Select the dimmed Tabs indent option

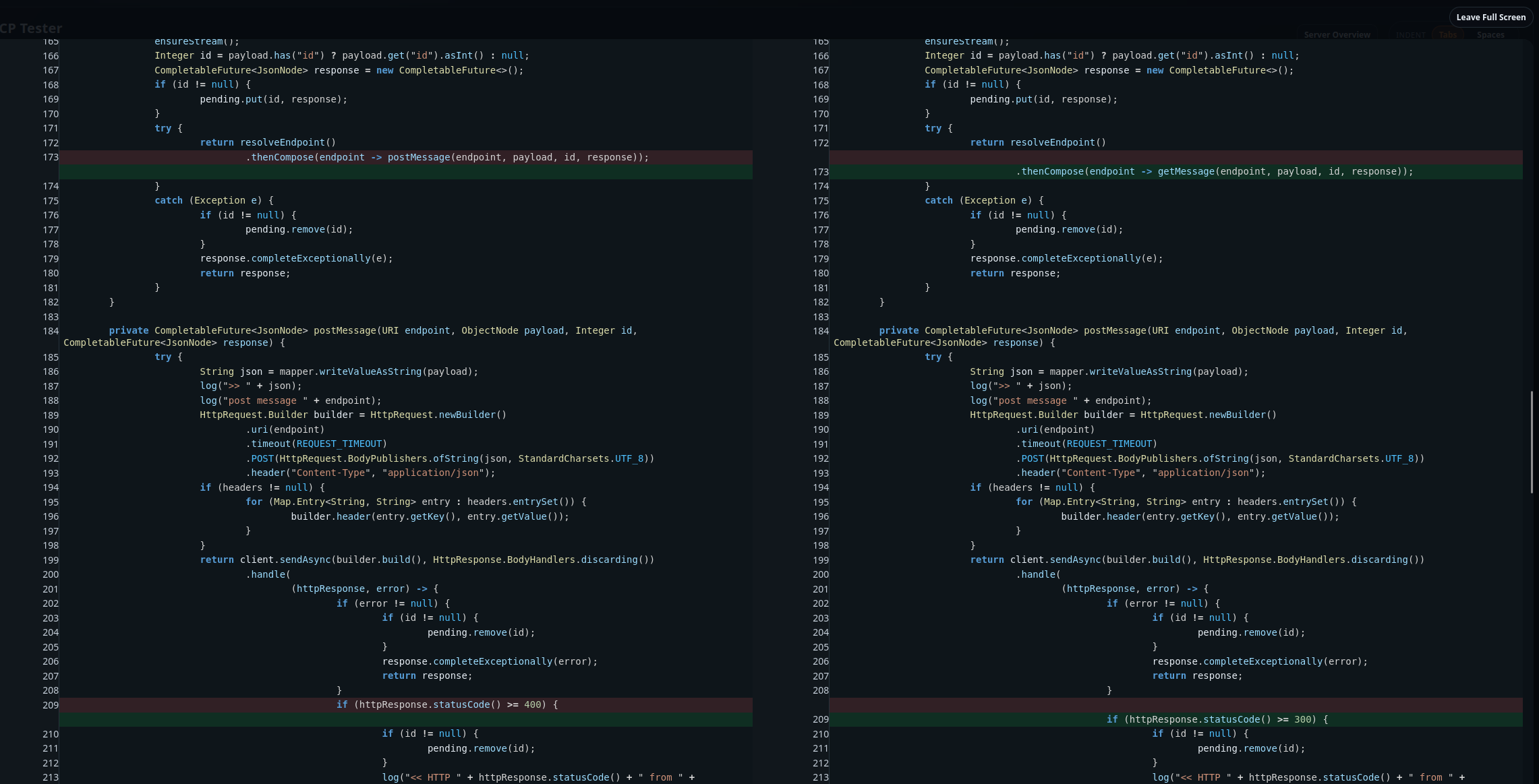[x=1447, y=35]
